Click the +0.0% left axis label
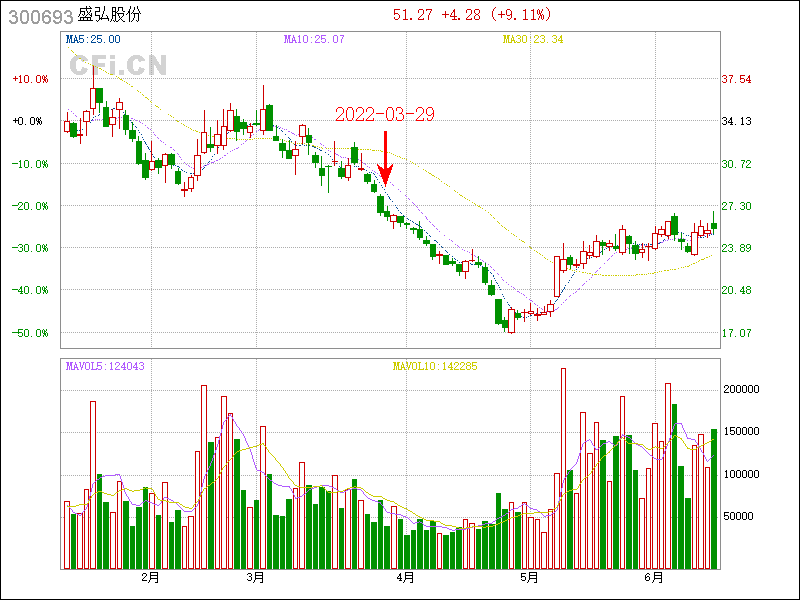 tap(28, 121)
